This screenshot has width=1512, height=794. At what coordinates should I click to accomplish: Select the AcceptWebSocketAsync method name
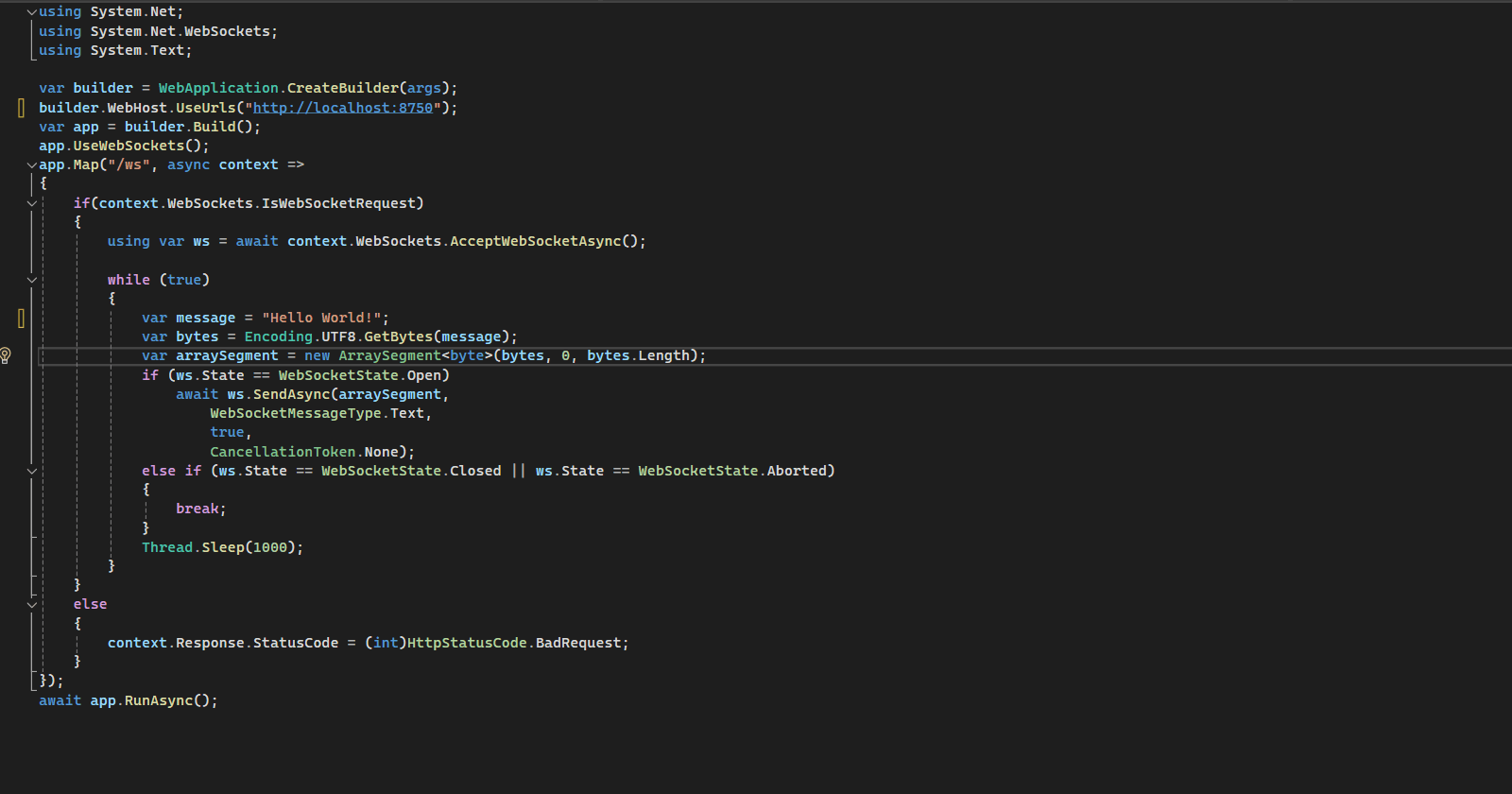(535, 241)
